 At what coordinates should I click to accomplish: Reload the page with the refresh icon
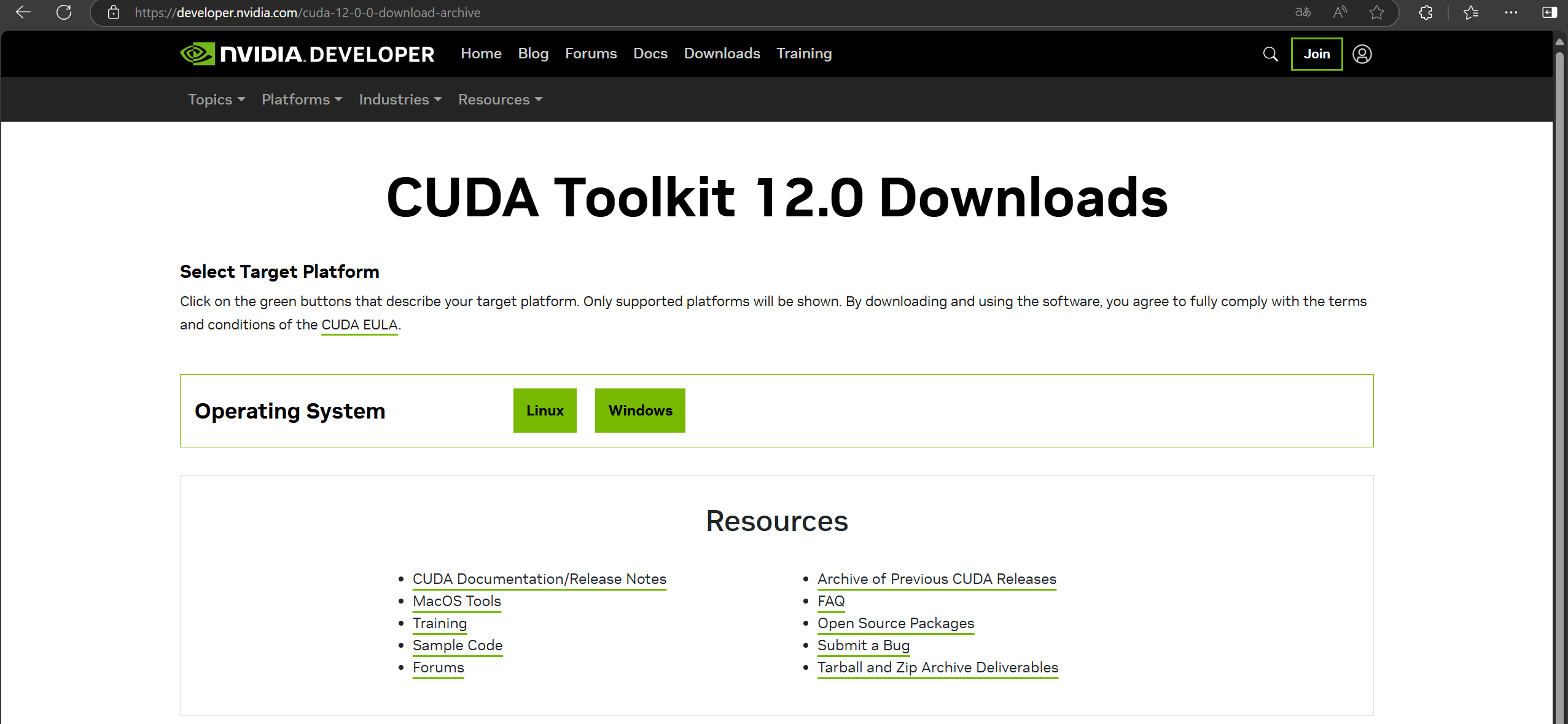pyautogui.click(x=64, y=12)
